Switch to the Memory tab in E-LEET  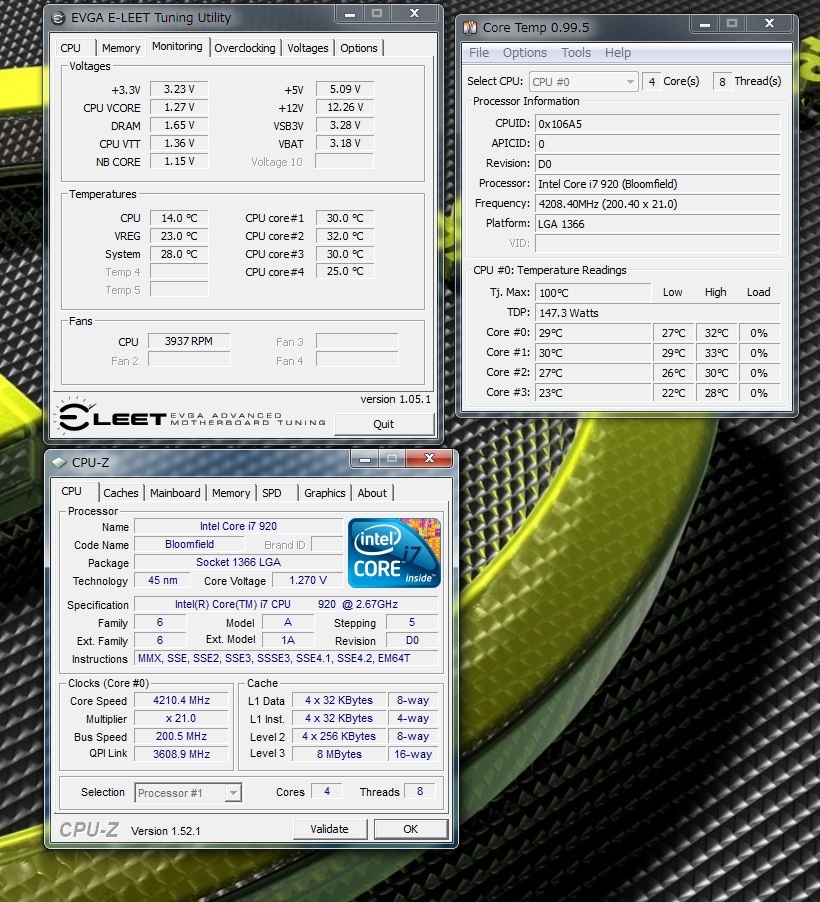coord(121,48)
